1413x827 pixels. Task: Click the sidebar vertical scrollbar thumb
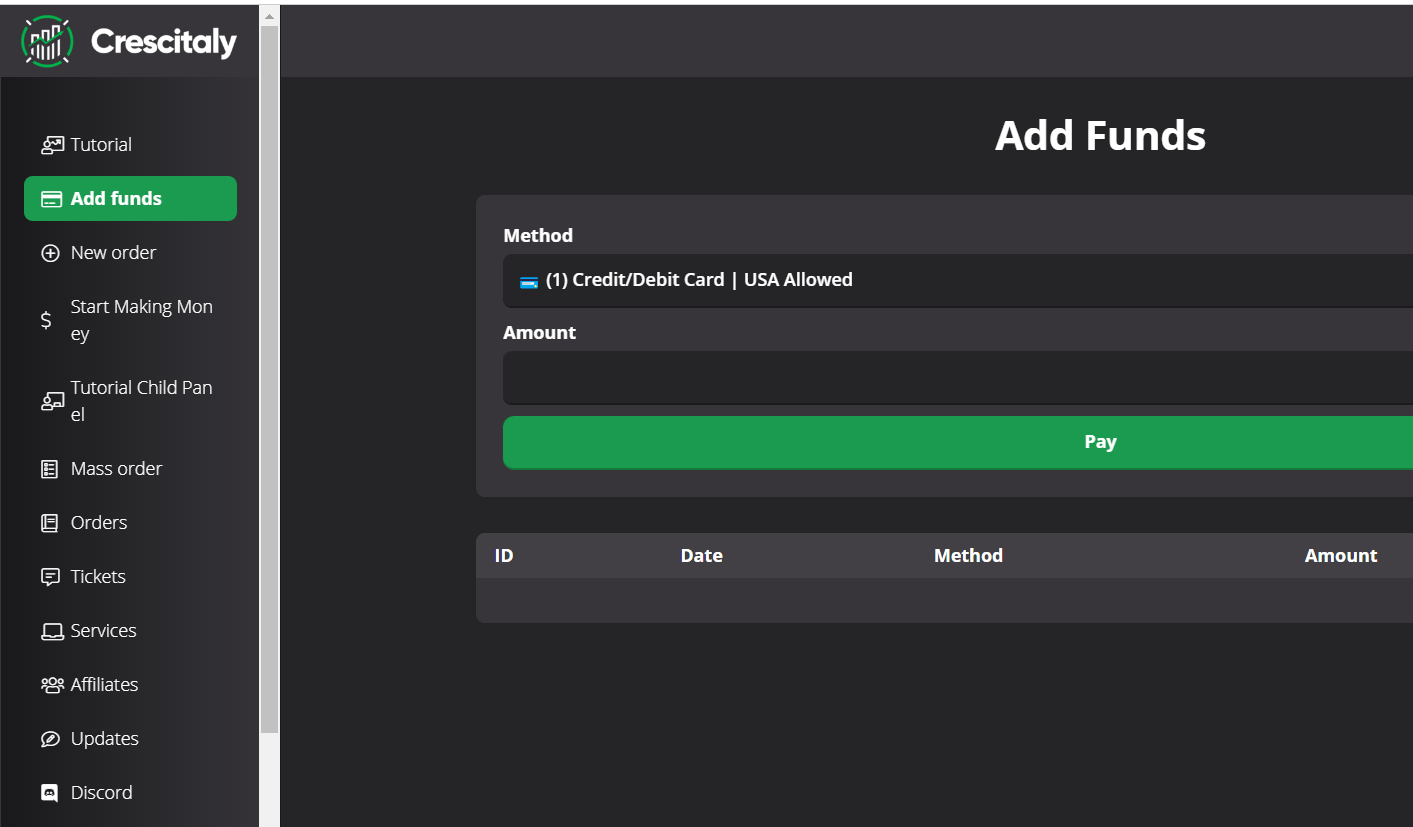[x=270, y=380]
